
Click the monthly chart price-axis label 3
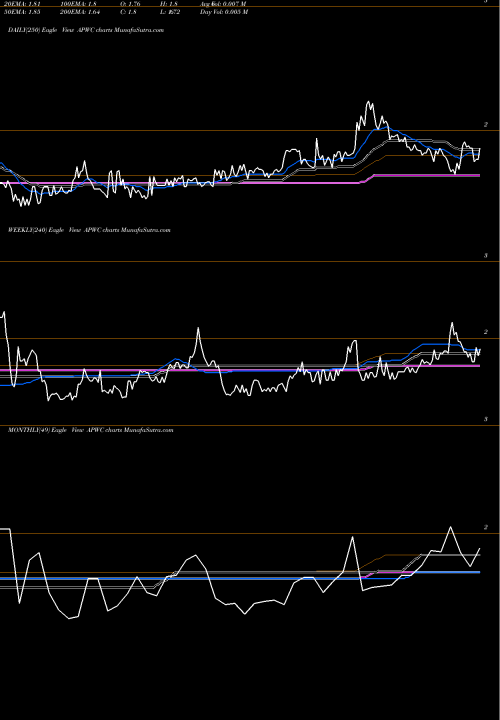(x=485, y=419)
